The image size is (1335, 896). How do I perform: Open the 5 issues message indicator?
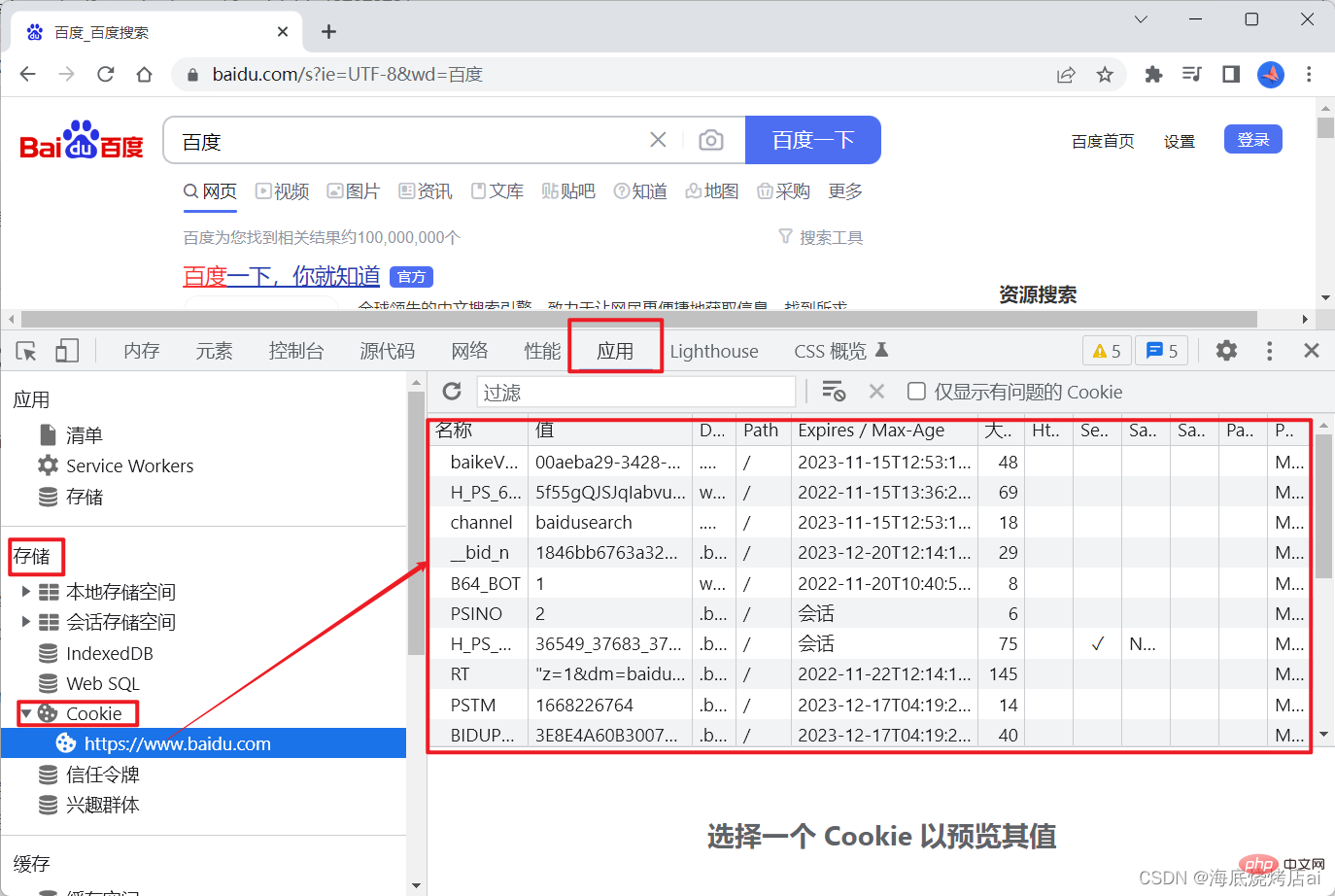click(x=1161, y=350)
